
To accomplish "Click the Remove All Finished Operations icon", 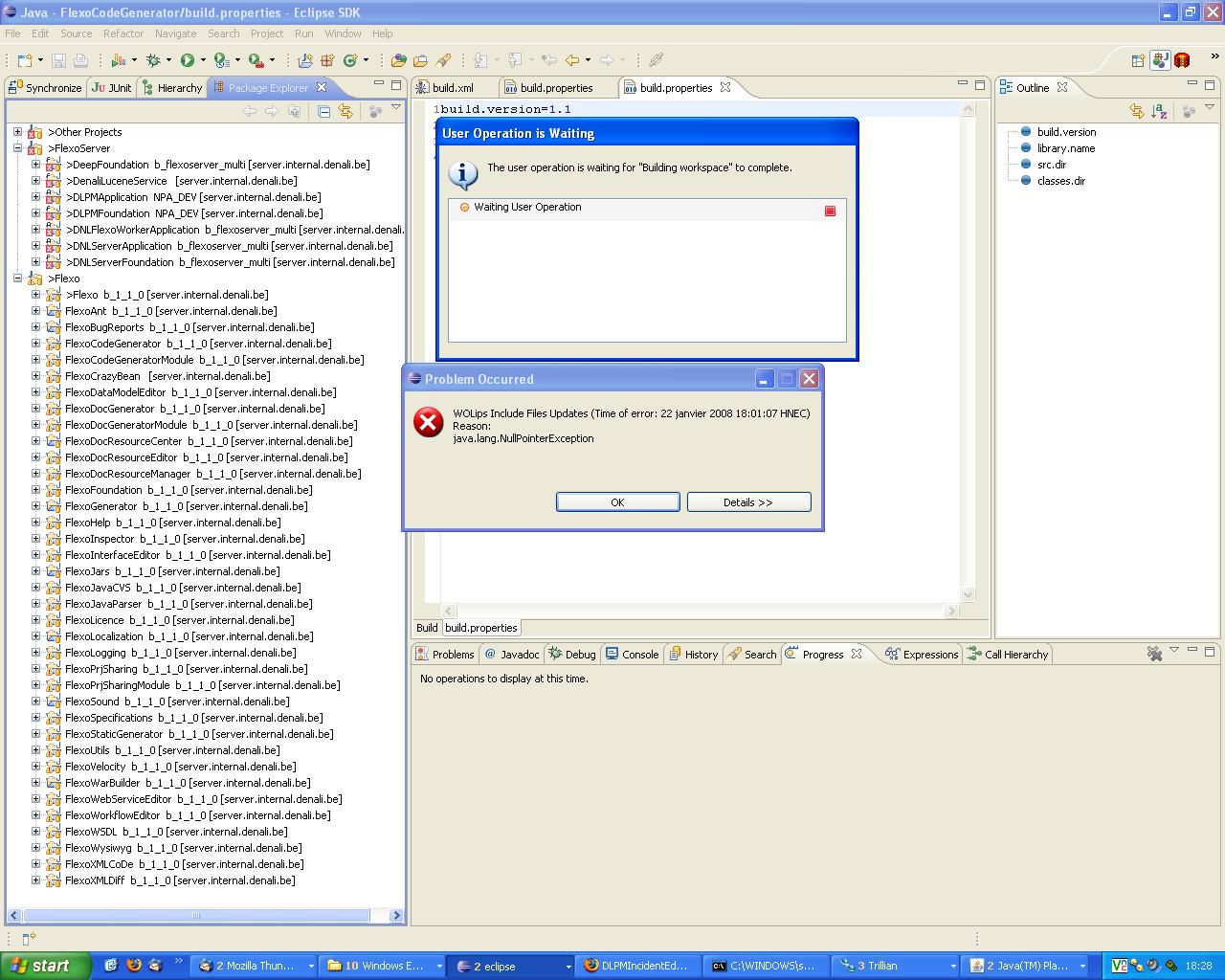I will click(x=1154, y=654).
